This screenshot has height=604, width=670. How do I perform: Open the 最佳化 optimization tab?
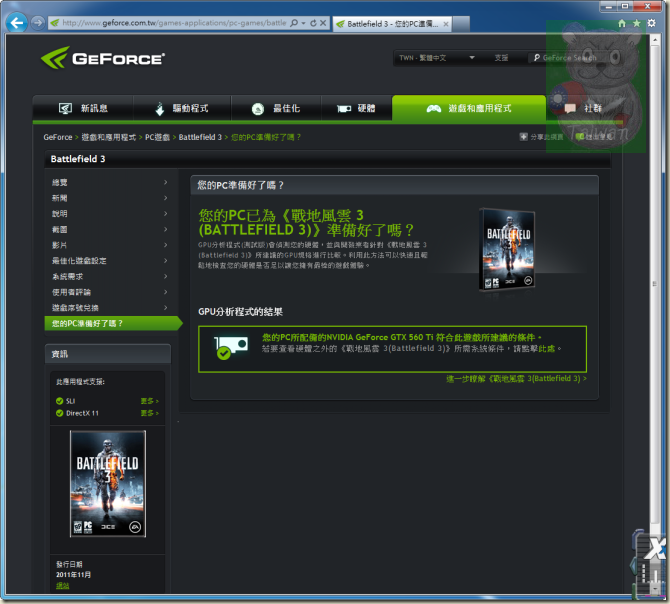pyautogui.click(x=276, y=108)
